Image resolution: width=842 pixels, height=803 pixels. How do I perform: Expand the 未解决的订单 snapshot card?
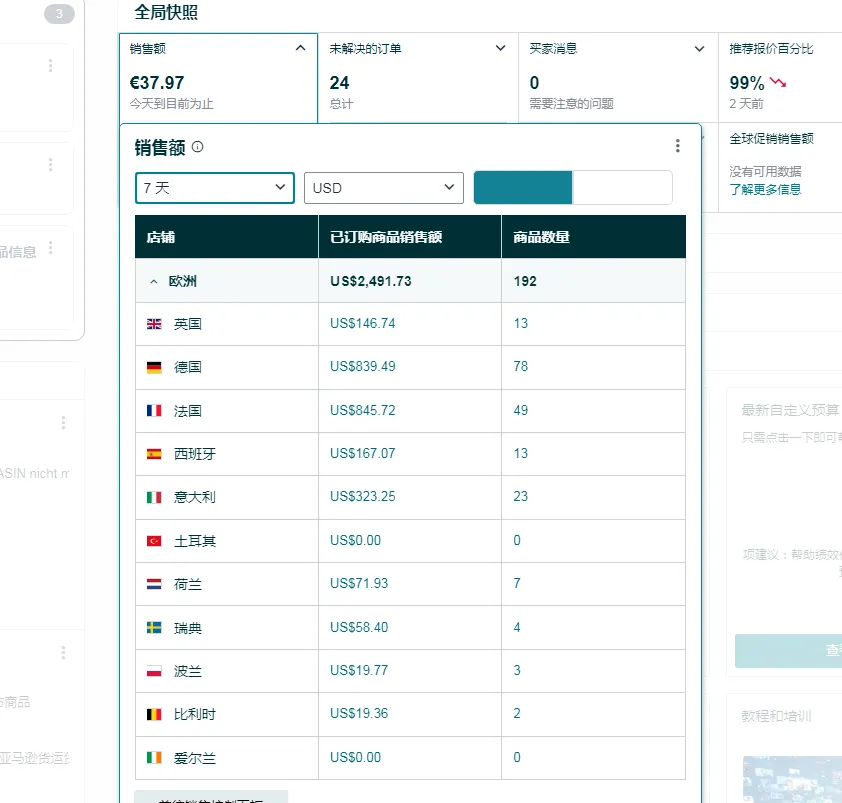pyautogui.click(x=500, y=48)
